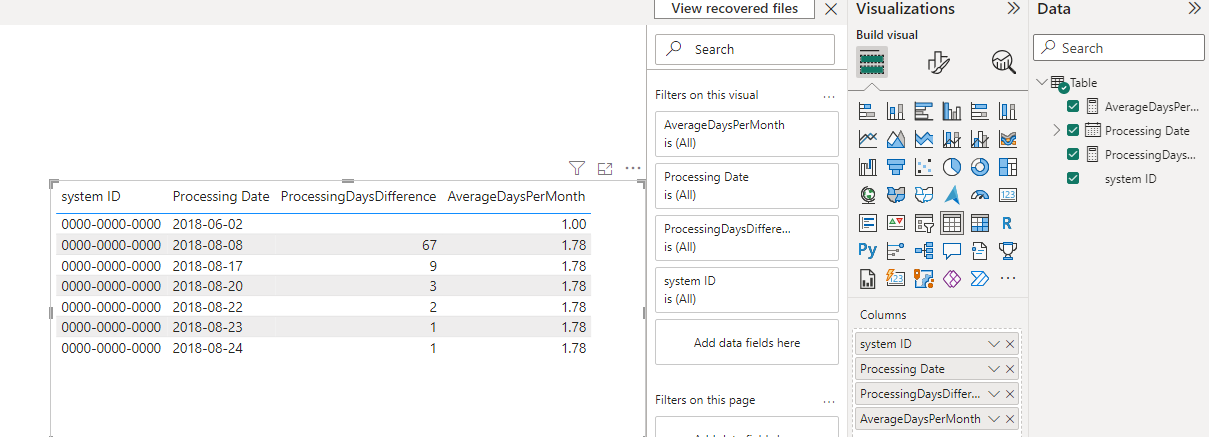Select the Treemap visual
Viewport: 1209px width, 437px height.
point(1007,167)
